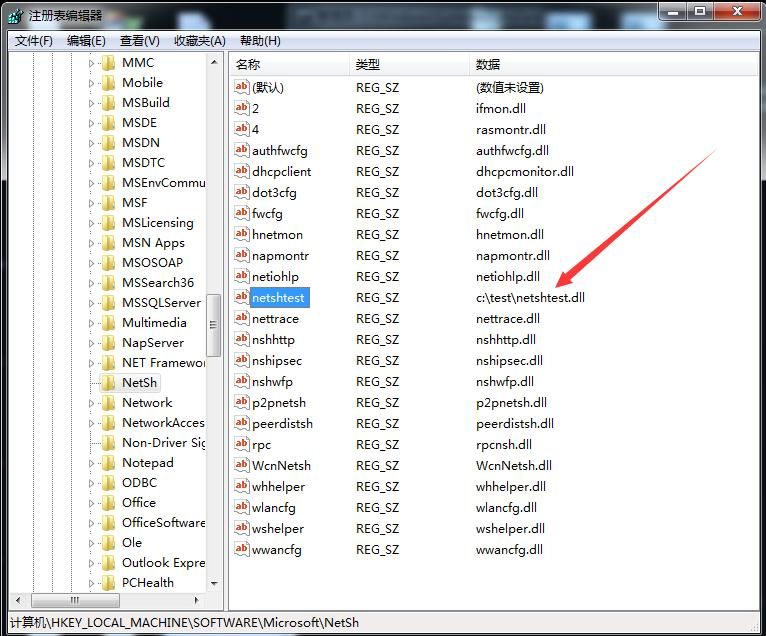The width and height of the screenshot is (766, 636).
Task: Click the string value icon next to netshtest
Action: click(241, 297)
